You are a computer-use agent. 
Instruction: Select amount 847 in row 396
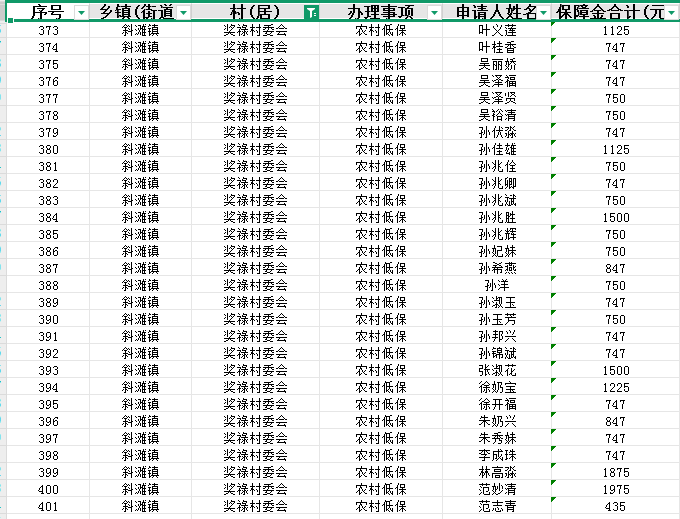[x=615, y=421]
